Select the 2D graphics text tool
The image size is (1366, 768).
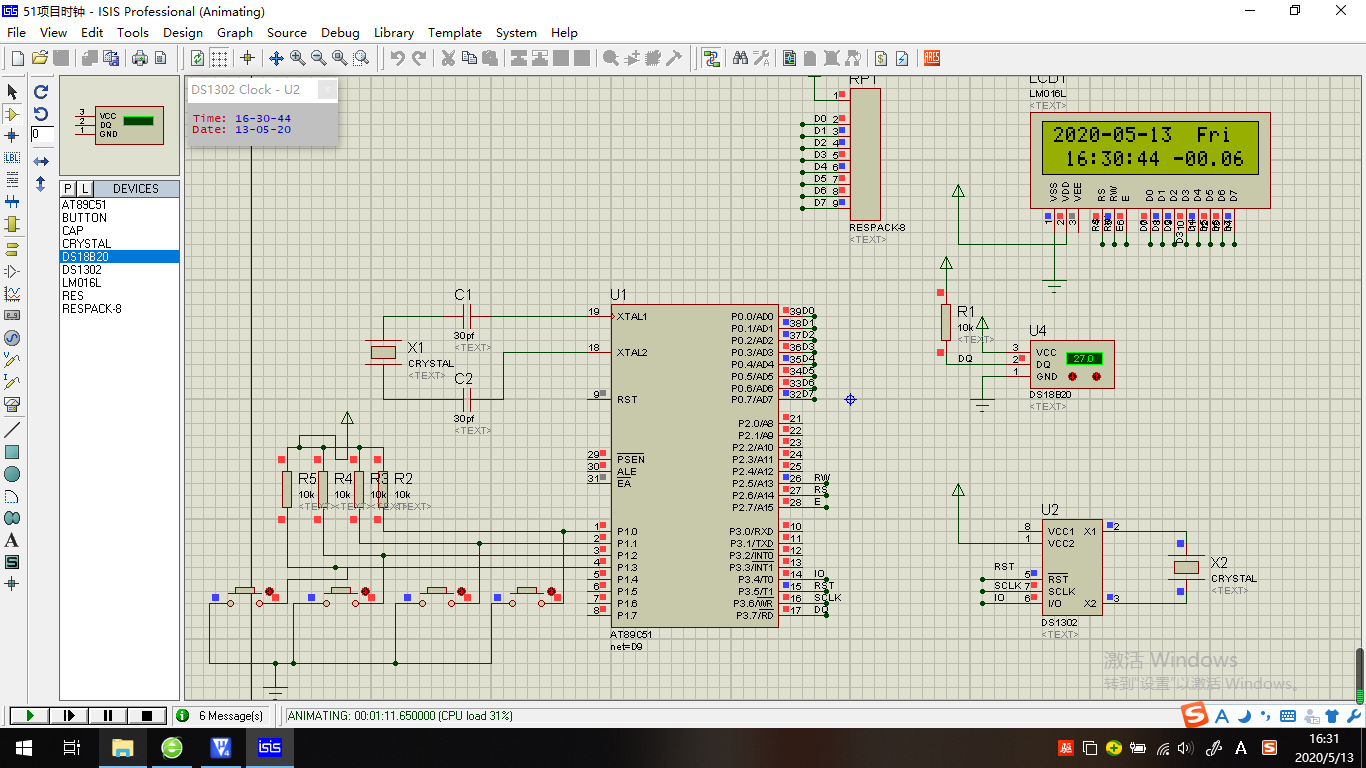click(12, 540)
